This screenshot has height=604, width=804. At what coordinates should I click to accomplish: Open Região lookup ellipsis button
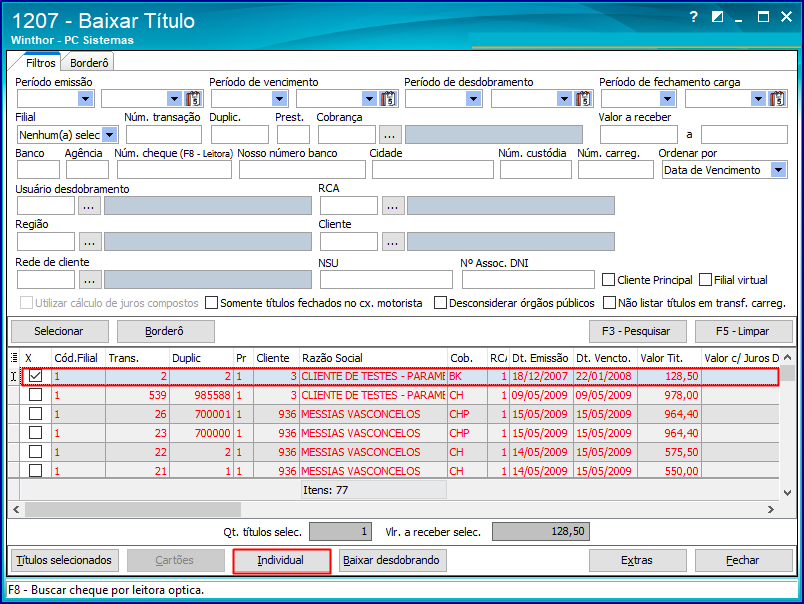89,241
